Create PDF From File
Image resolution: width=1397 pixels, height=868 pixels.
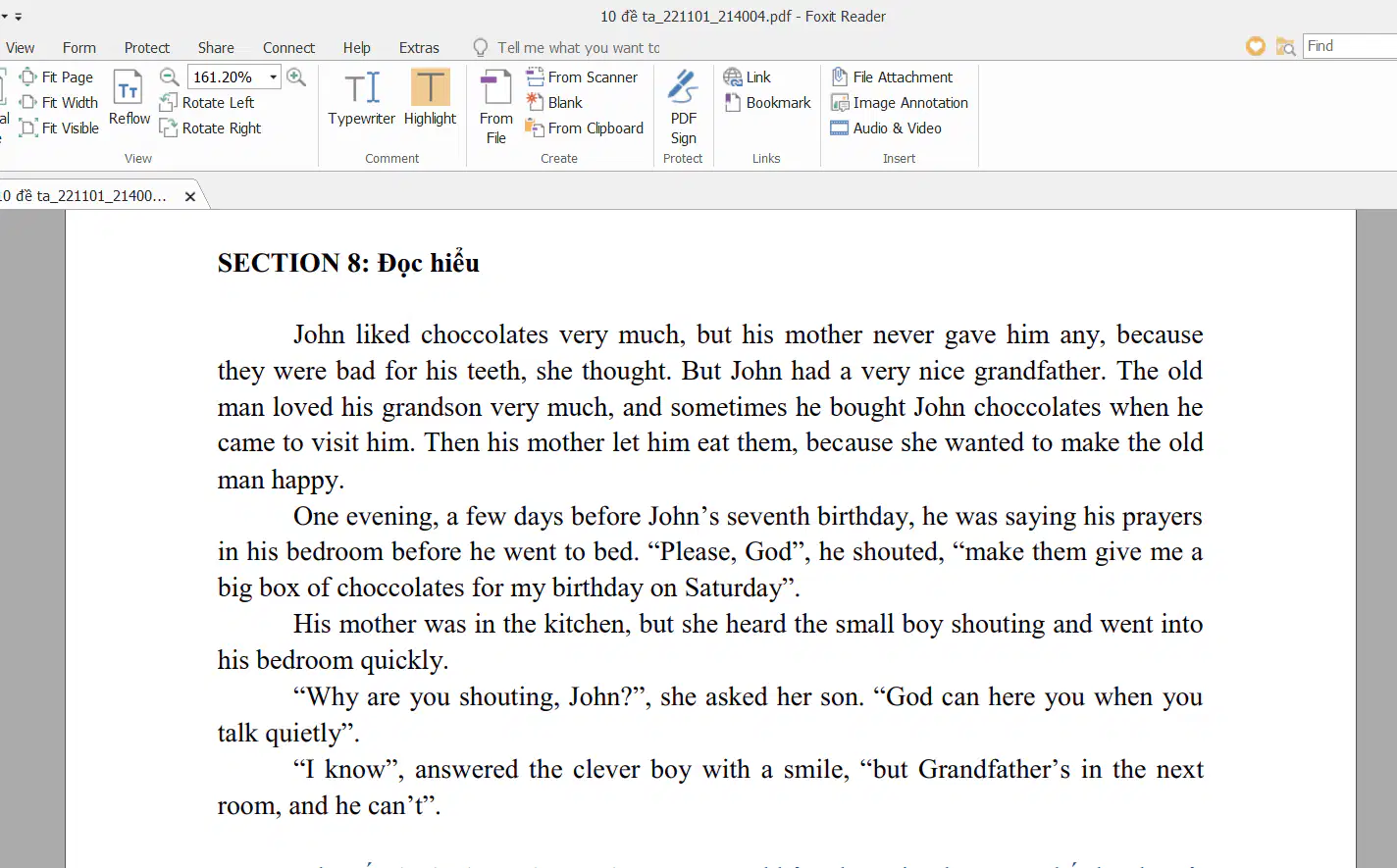(x=496, y=108)
